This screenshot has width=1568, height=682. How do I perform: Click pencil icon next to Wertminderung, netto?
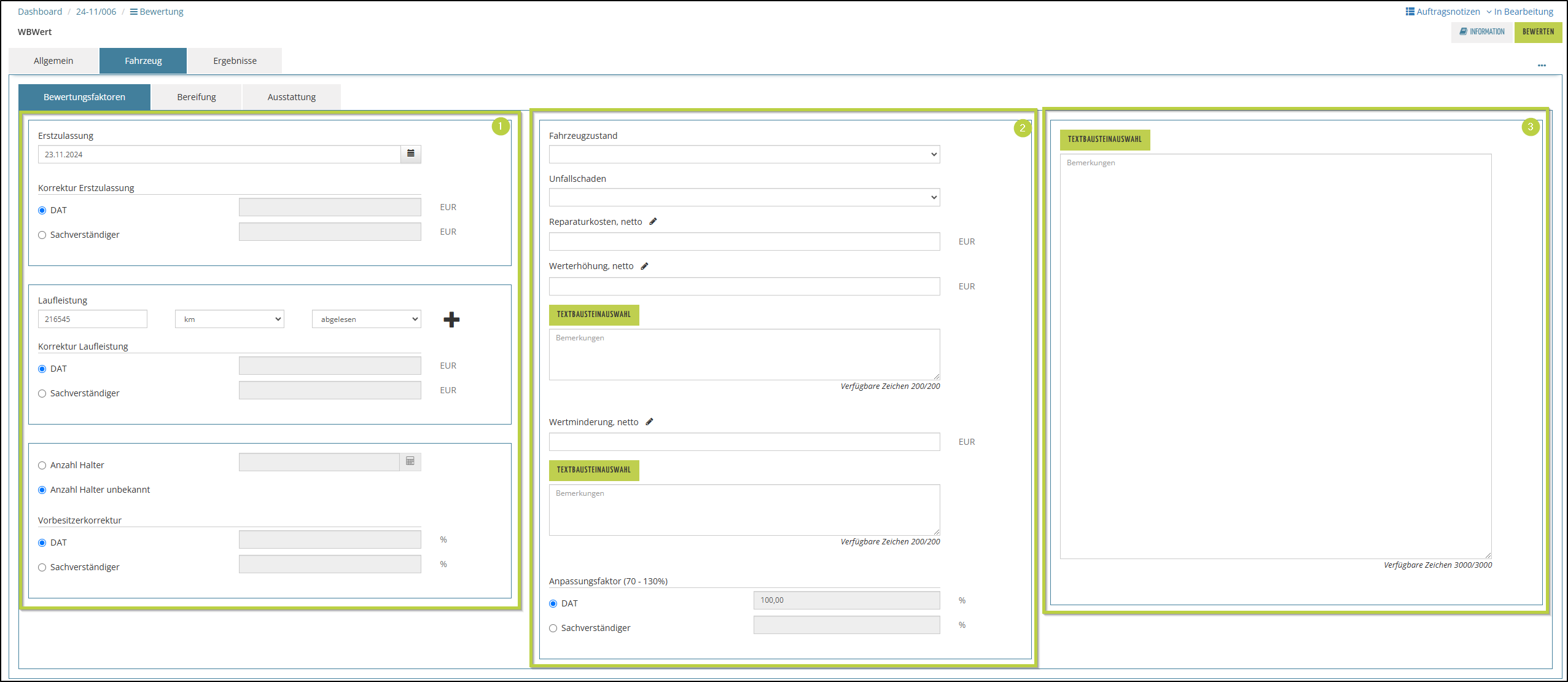tap(649, 421)
